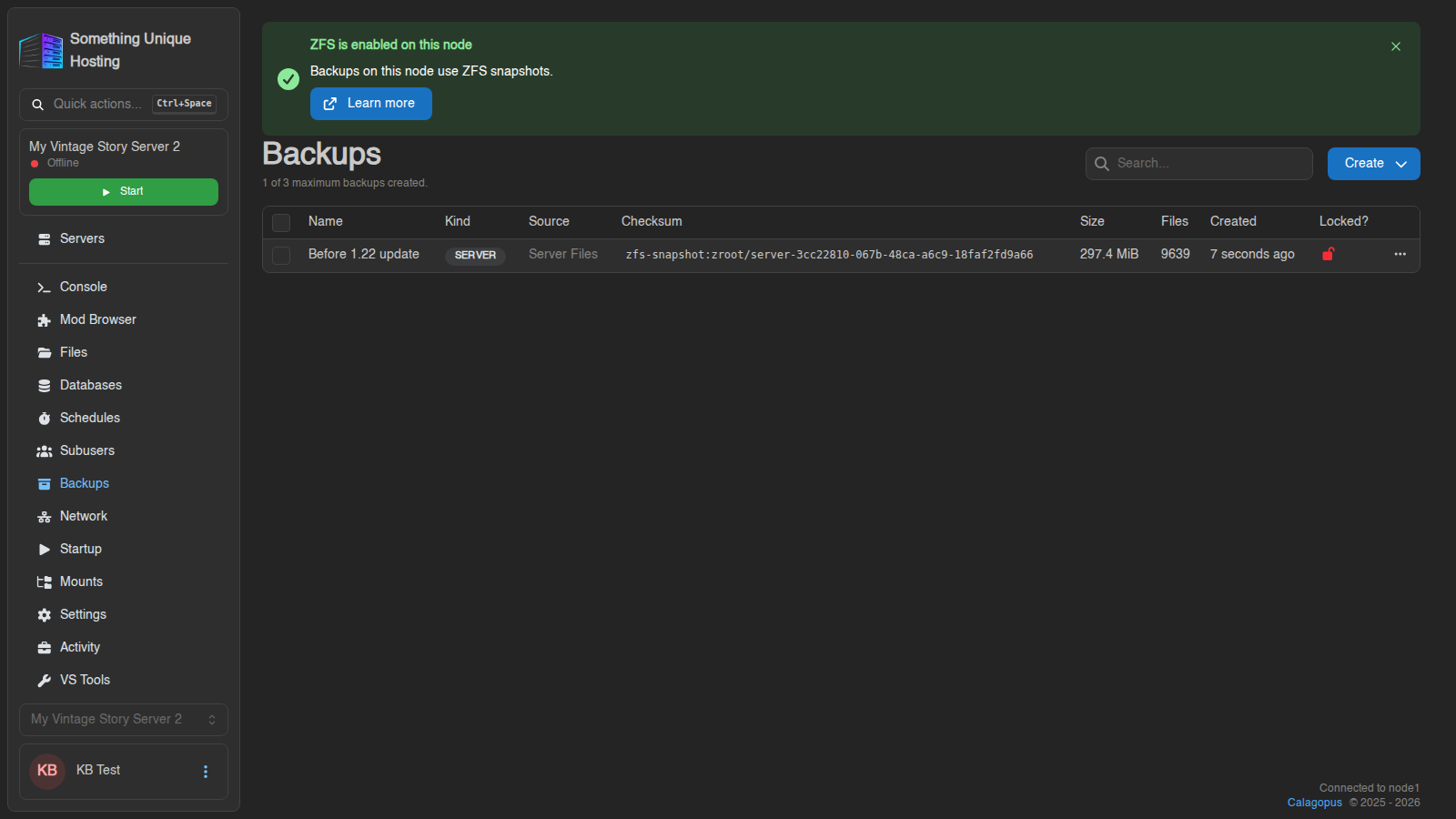Click the 297.4 MiB size value
This screenshot has height=819, width=1456.
point(1109,255)
